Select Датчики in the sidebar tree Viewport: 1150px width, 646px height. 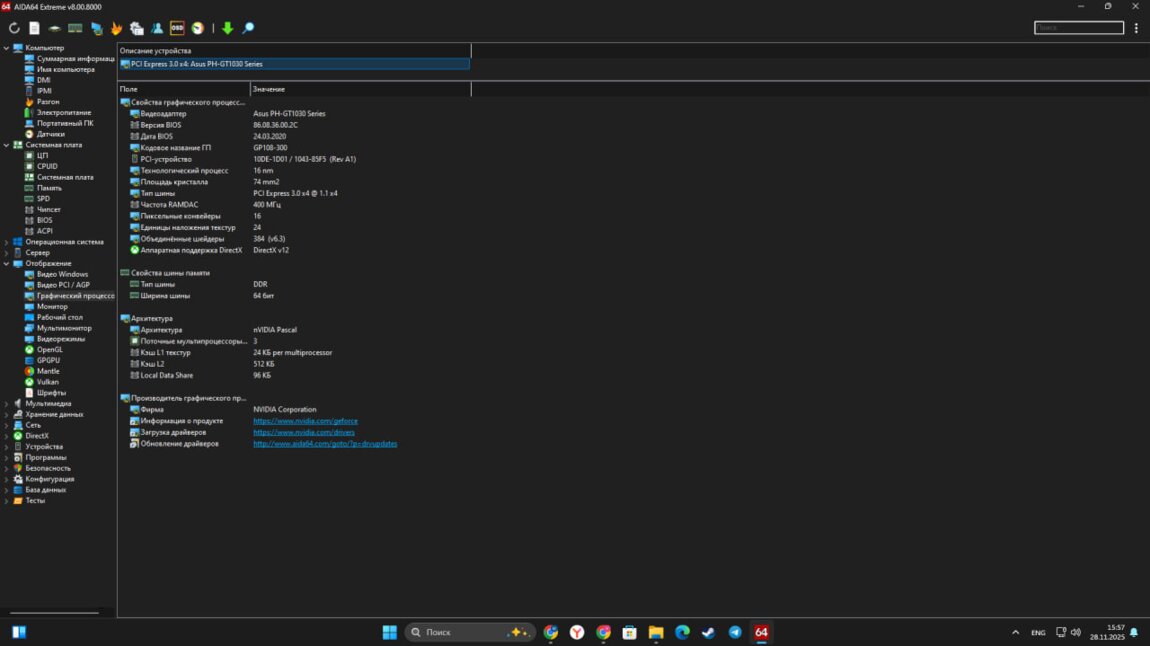50,134
